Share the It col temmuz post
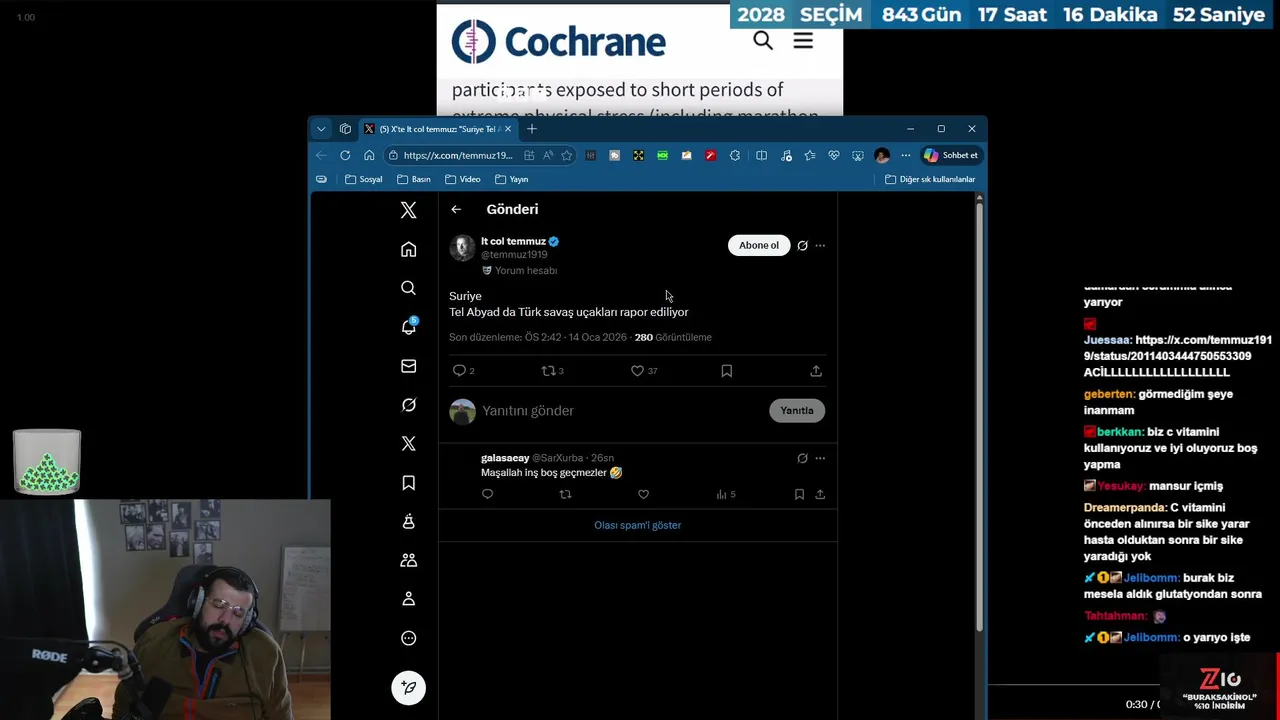Viewport: 1280px width, 720px height. tap(816, 370)
